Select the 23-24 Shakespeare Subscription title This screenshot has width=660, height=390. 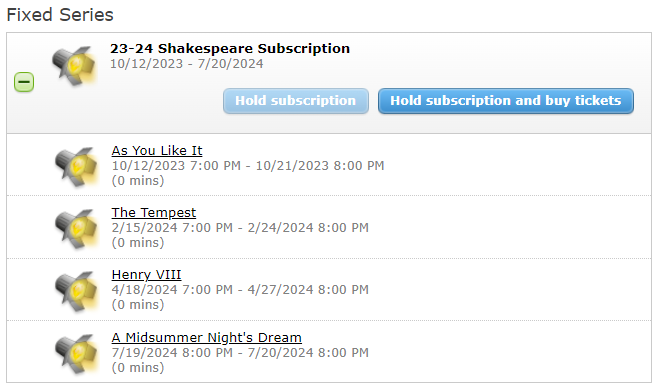(x=230, y=48)
